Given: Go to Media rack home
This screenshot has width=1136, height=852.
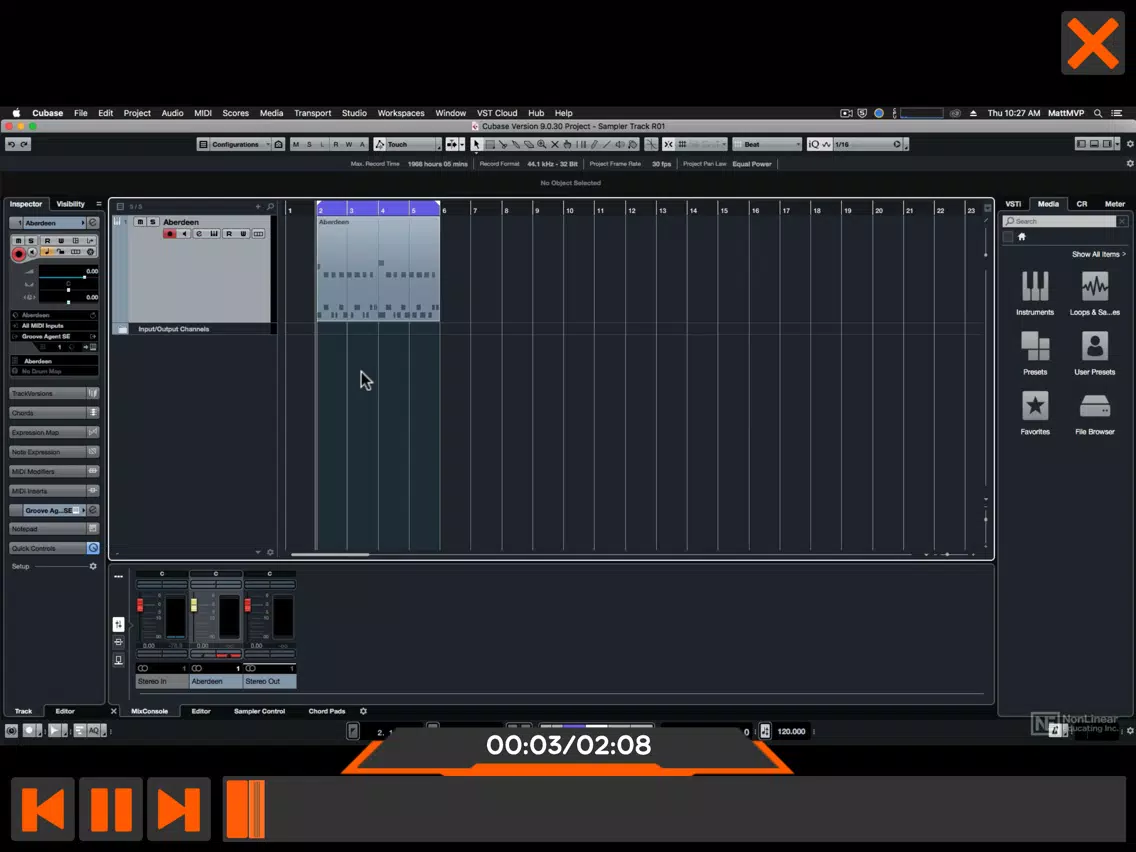Looking at the screenshot, I should tap(1022, 237).
